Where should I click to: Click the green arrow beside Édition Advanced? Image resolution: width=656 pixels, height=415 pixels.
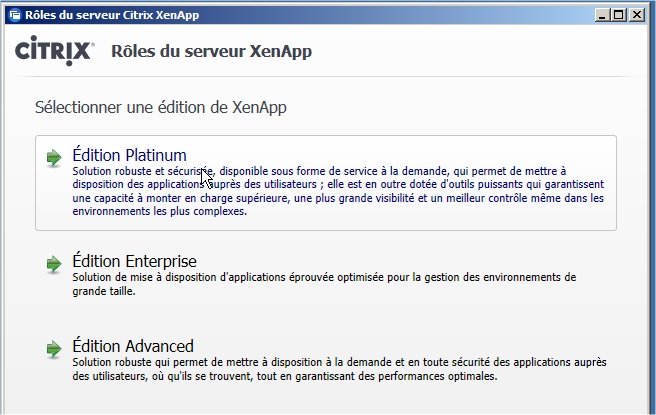click(54, 349)
